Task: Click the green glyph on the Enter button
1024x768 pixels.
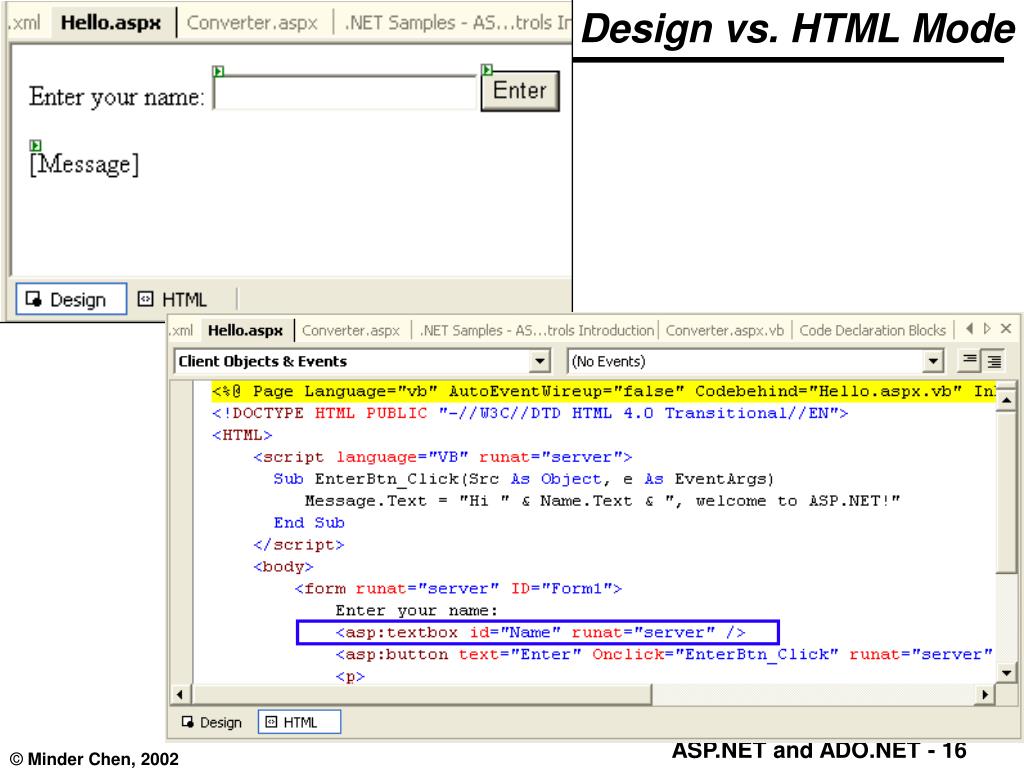Action: click(487, 69)
